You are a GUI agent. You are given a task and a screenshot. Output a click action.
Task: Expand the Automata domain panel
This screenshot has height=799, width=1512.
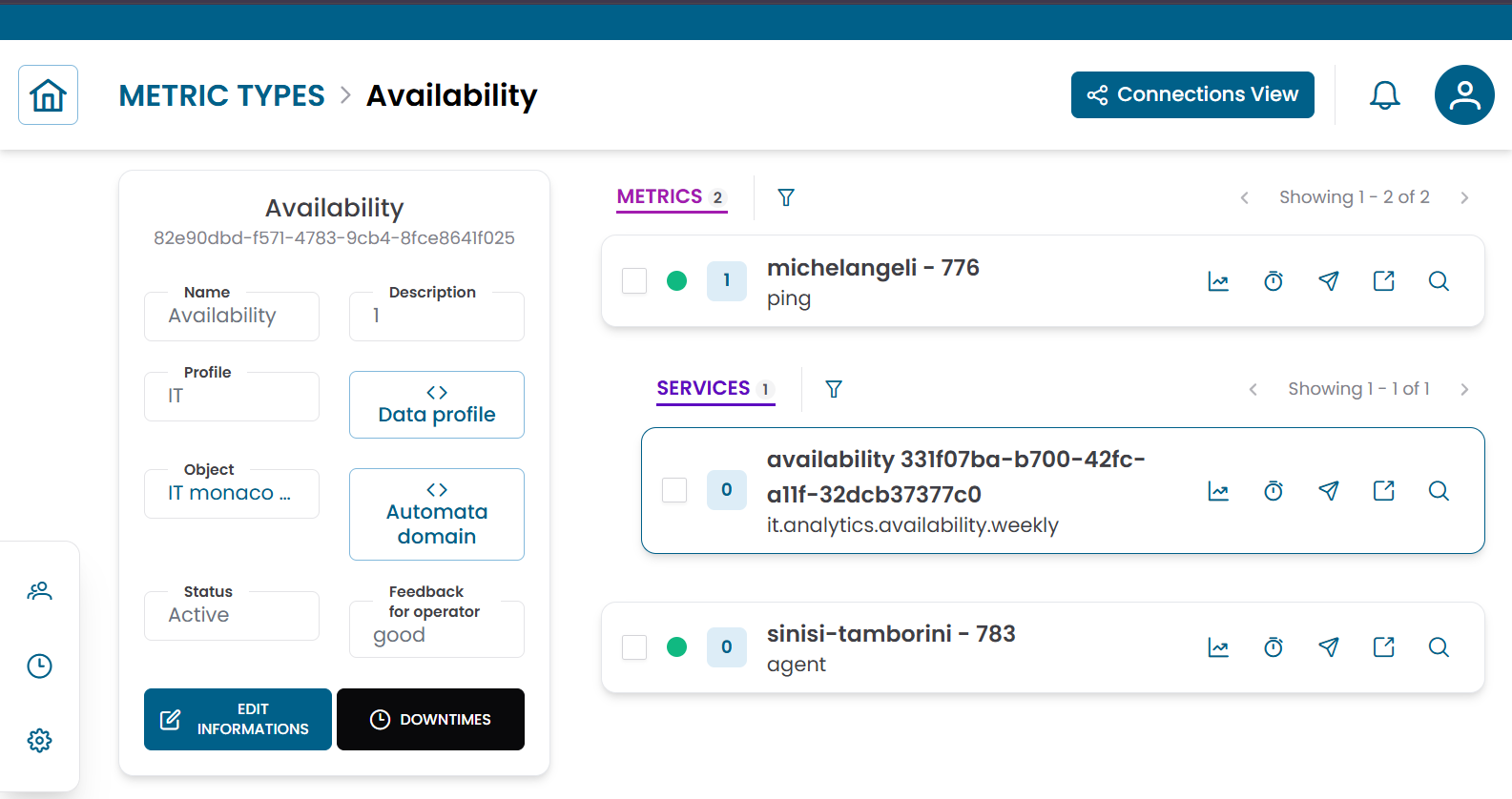(x=437, y=514)
